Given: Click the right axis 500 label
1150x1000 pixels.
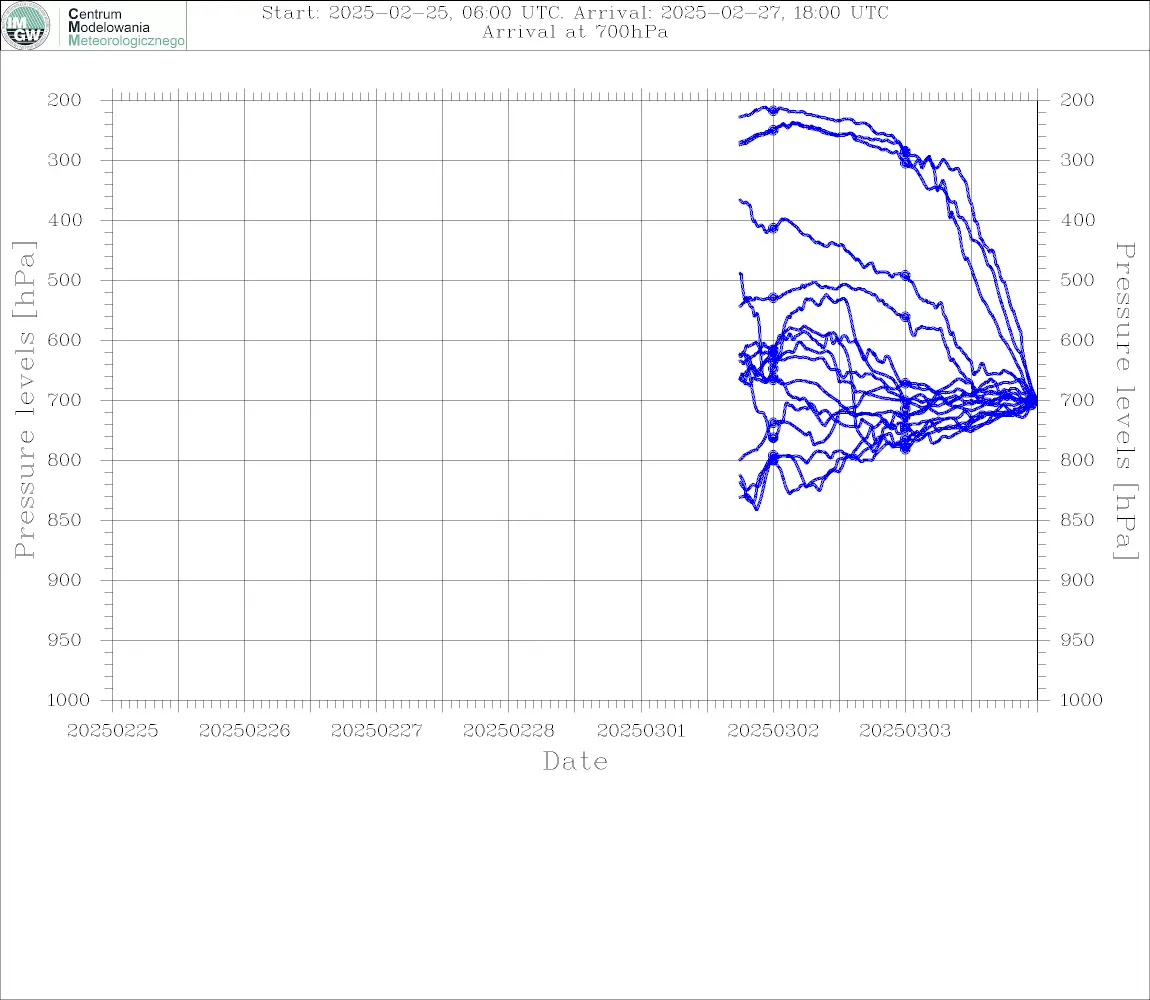Looking at the screenshot, I should (1077, 280).
